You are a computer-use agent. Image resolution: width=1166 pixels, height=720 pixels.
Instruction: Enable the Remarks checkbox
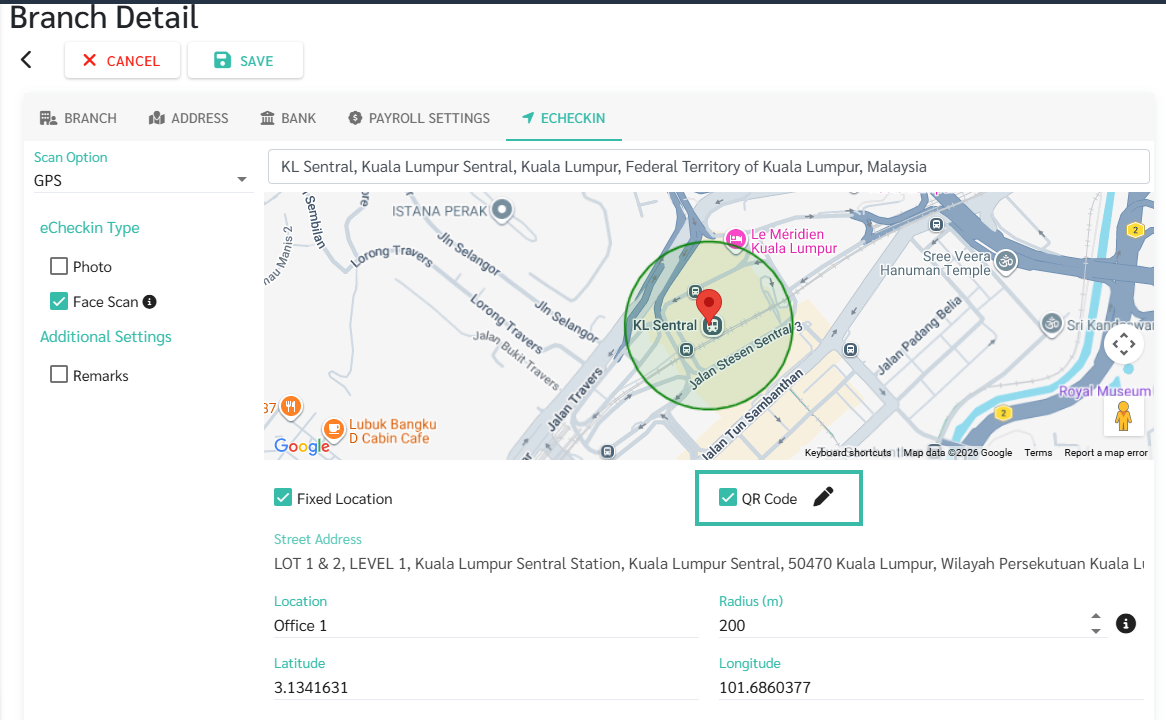point(59,374)
